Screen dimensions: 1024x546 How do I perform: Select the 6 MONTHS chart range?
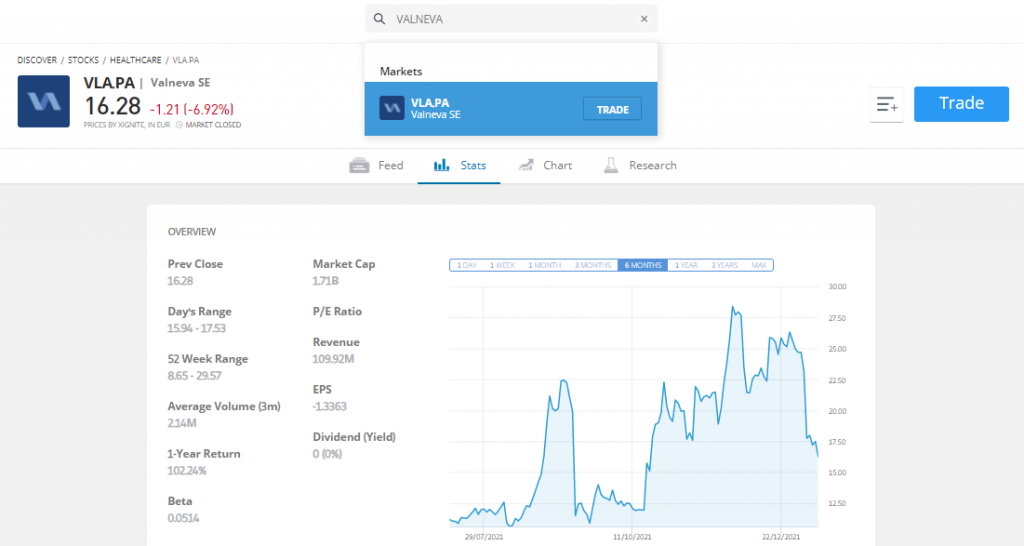click(x=643, y=265)
